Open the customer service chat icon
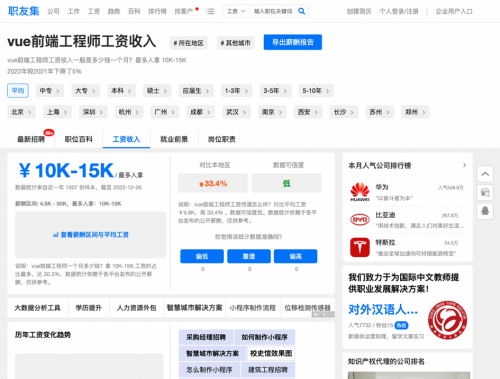 tap(485, 192)
